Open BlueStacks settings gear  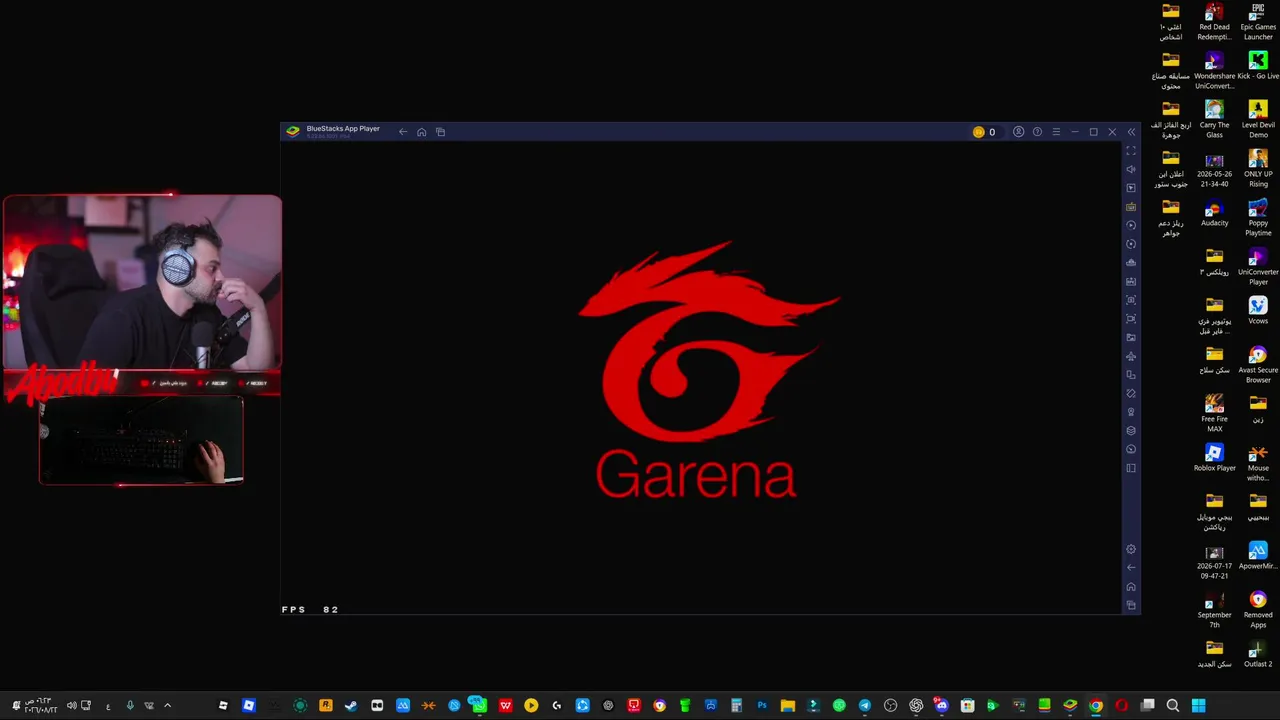point(1131,549)
